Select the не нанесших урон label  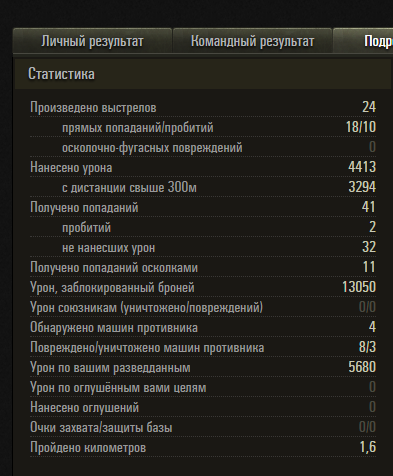[x=108, y=248]
